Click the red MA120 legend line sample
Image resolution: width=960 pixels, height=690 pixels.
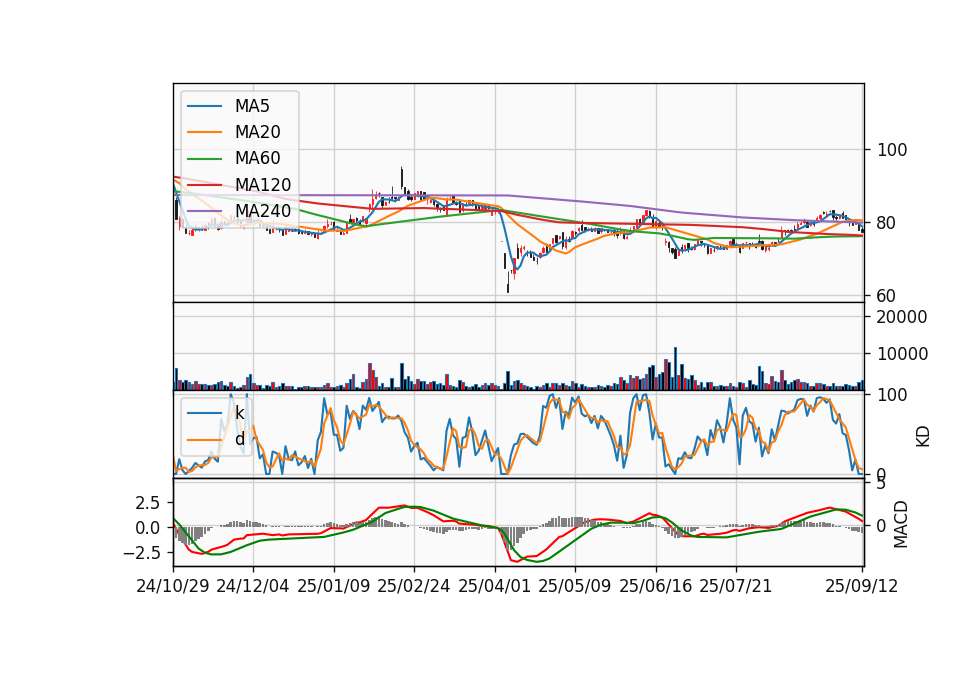point(204,184)
